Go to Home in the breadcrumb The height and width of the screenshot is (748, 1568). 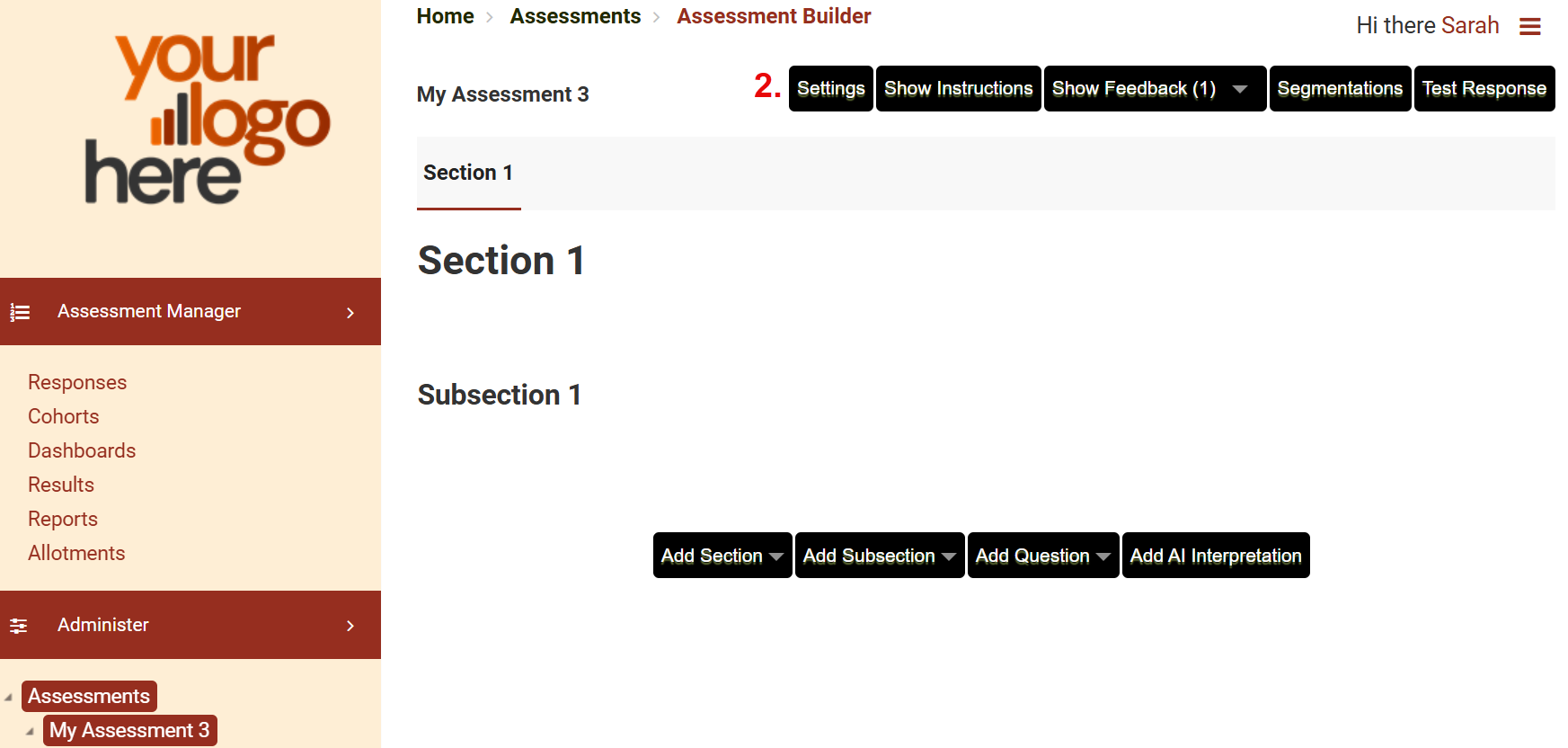[445, 16]
